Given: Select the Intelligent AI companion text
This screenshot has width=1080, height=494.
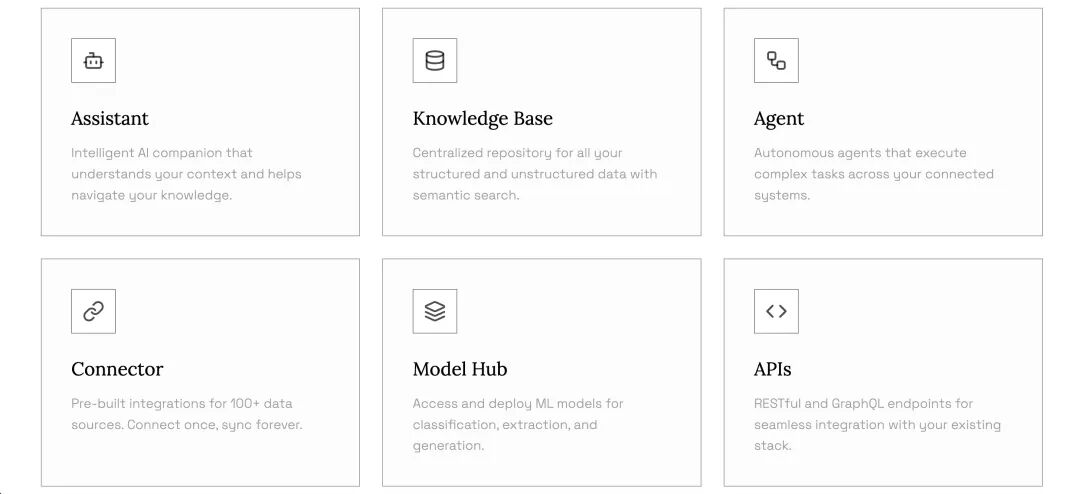Looking at the screenshot, I should 162,153.
